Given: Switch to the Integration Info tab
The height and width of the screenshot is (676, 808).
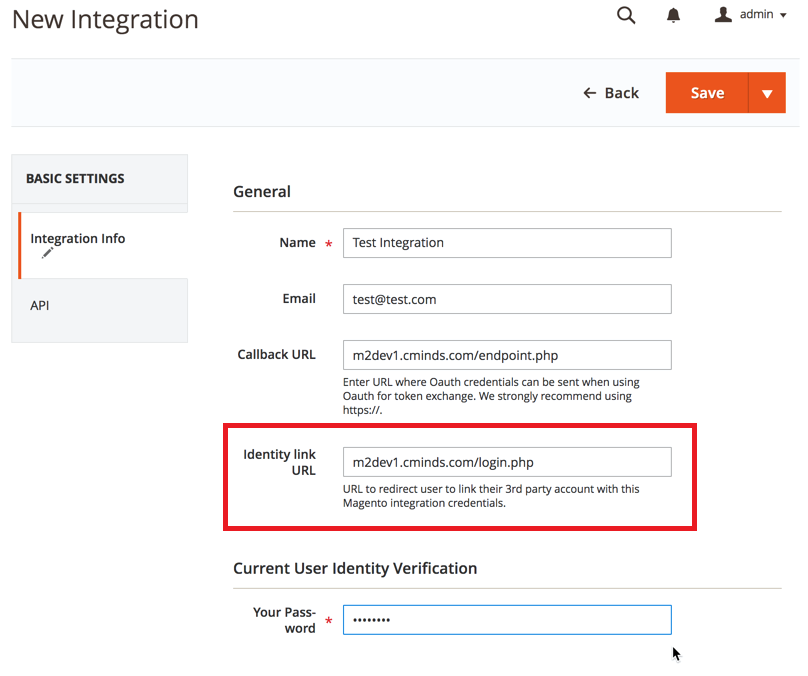Looking at the screenshot, I should (78, 239).
